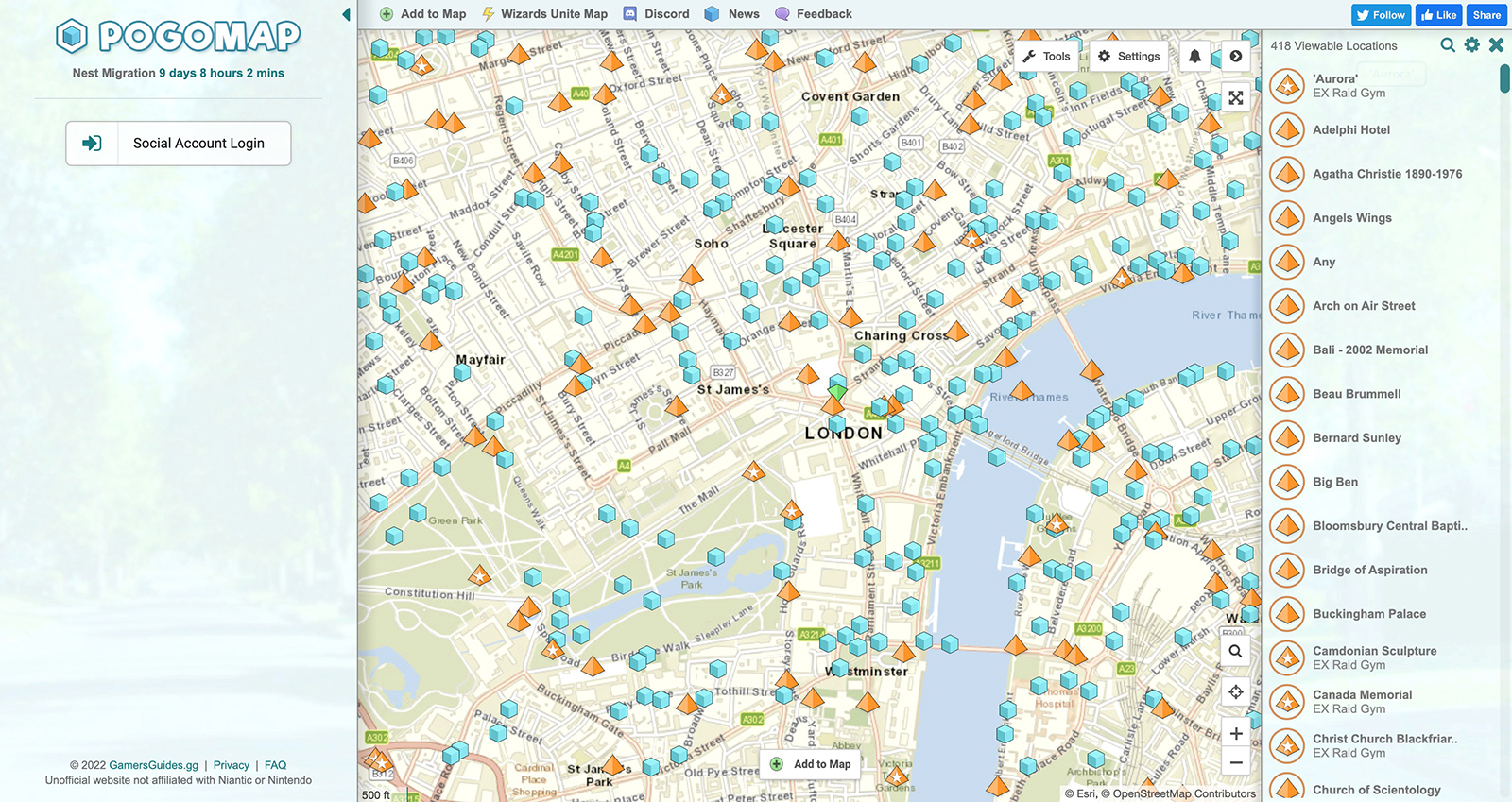This screenshot has height=802, width=1512.
Task: Select Bloomsbury Central Bapti.. entry
Action: click(1382, 526)
